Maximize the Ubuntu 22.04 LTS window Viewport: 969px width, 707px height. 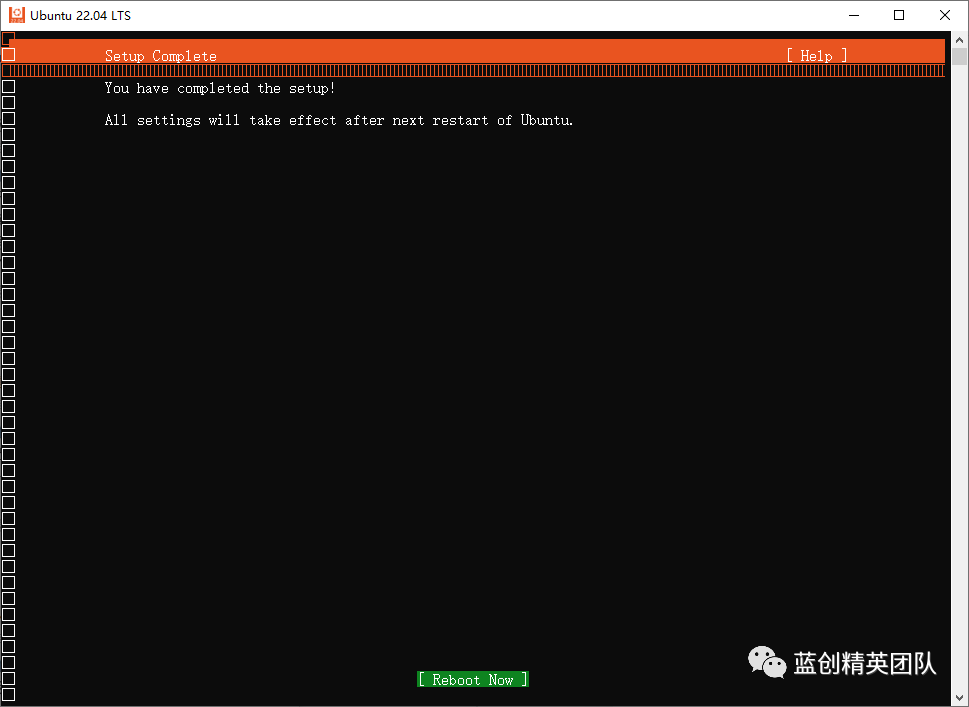click(x=899, y=15)
